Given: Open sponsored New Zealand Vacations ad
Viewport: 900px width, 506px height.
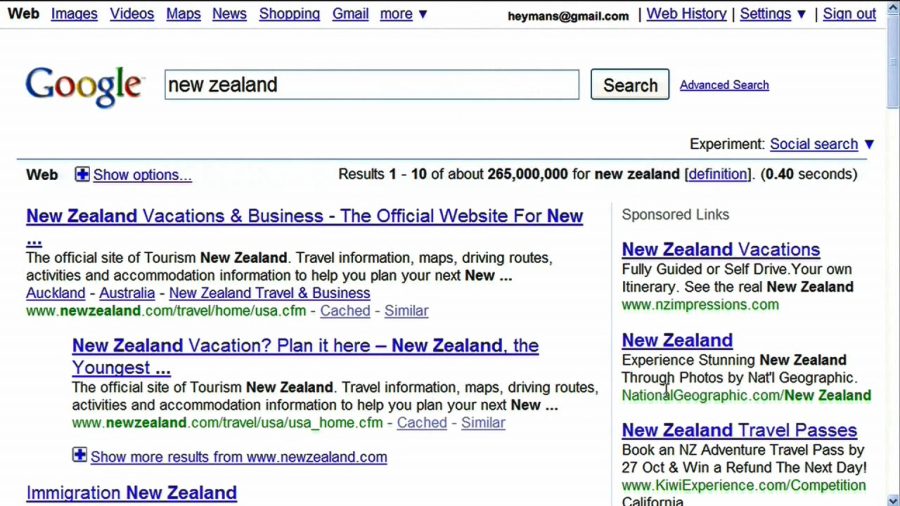Looking at the screenshot, I should (721, 250).
